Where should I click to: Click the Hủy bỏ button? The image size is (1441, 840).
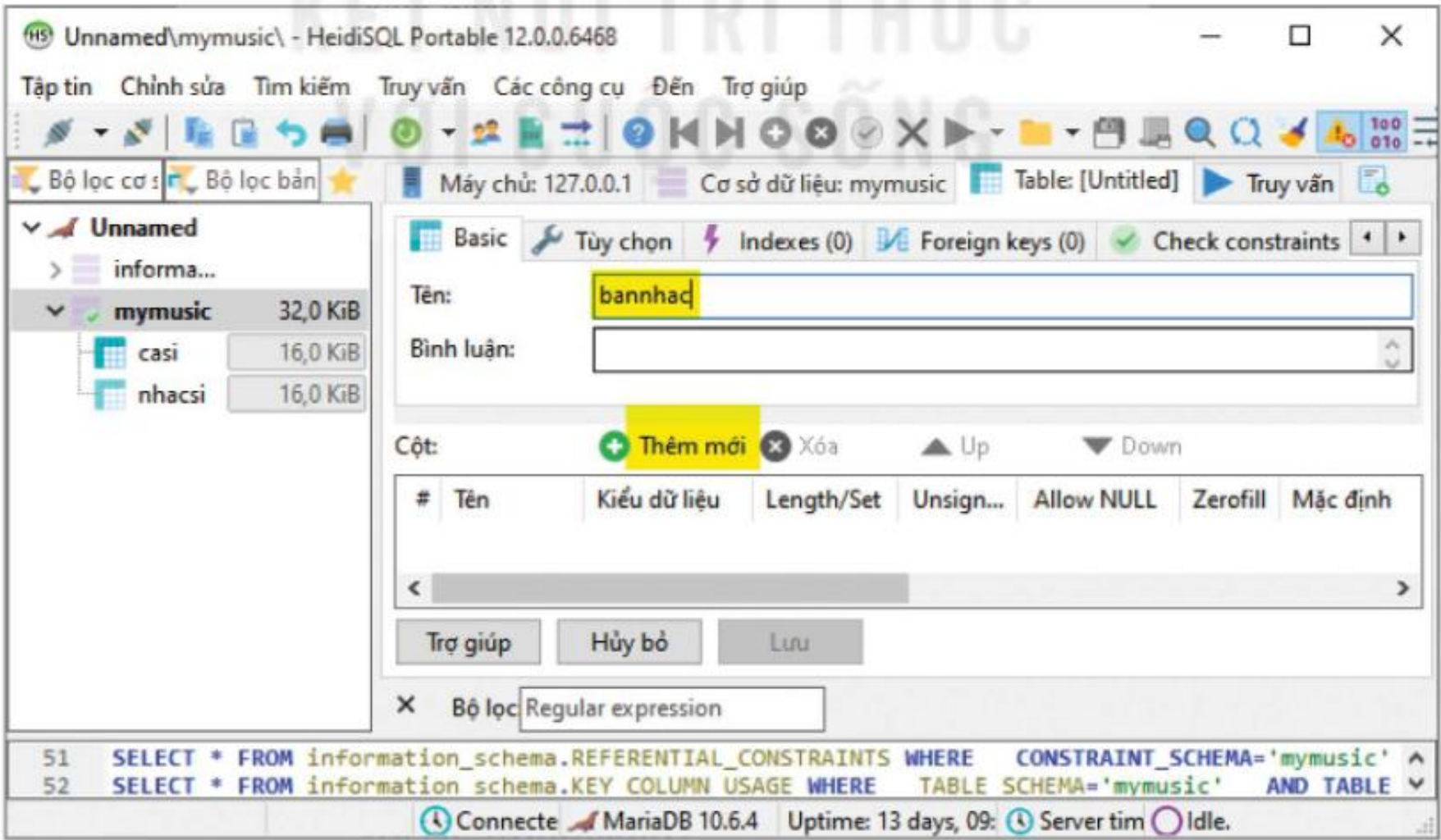coord(629,641)
